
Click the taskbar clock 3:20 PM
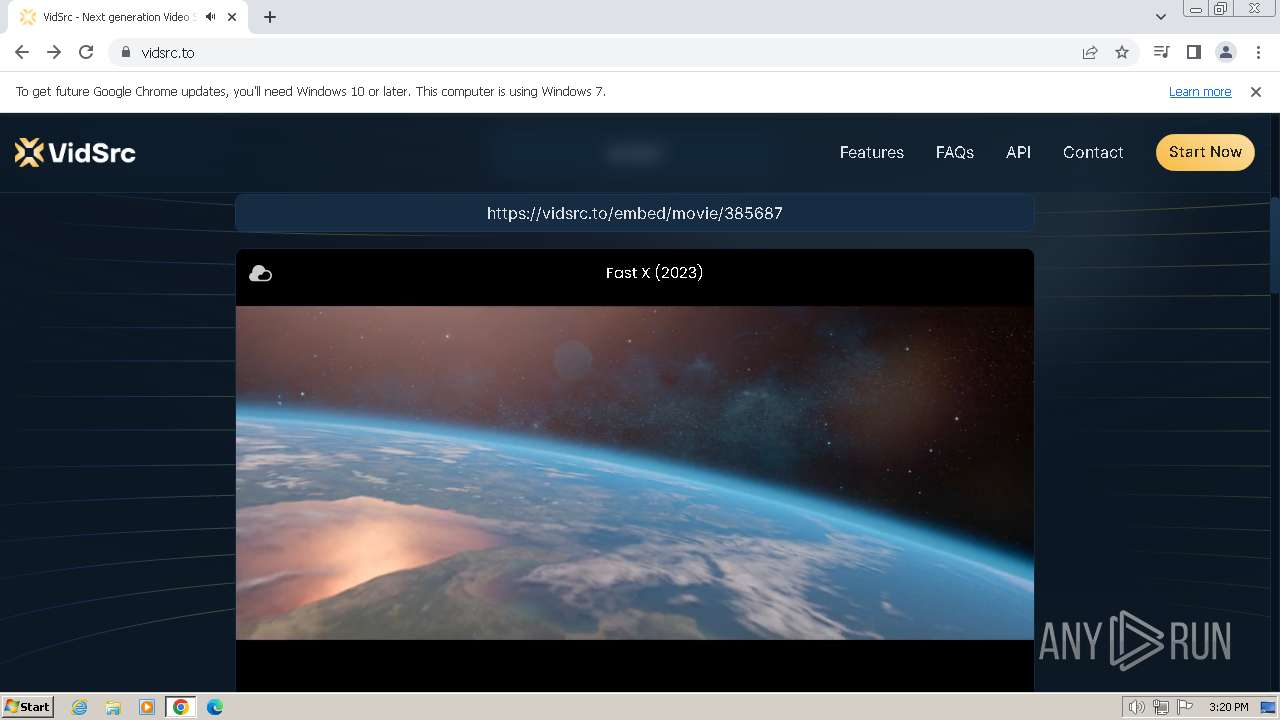click(1228, 707)
